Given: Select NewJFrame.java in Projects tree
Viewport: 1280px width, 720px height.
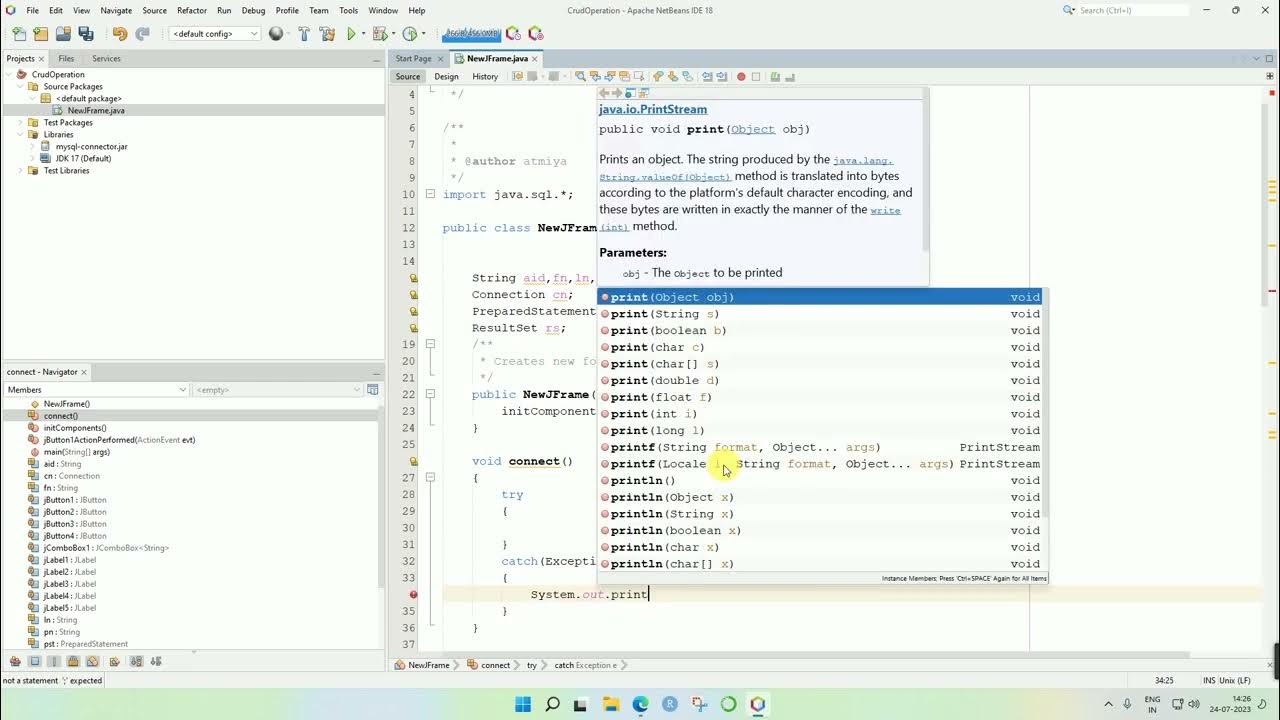Looking at the screenshot, I should pos(96,110).
